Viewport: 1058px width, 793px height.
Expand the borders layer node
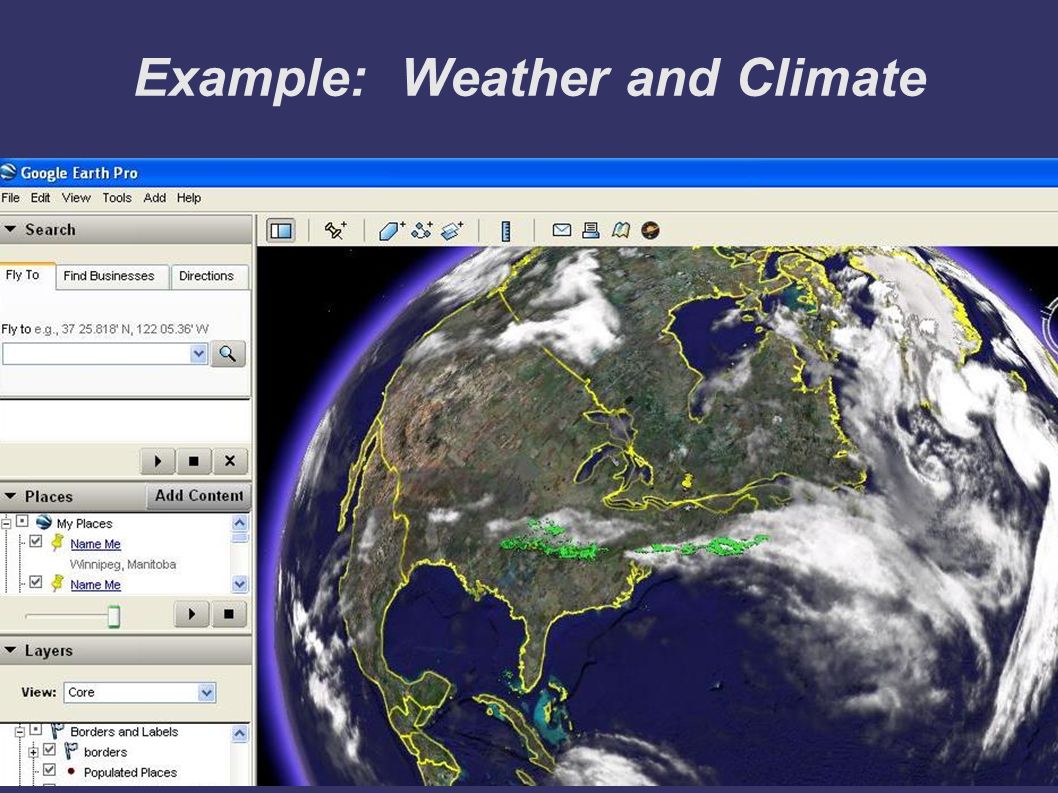coord(33,752)
